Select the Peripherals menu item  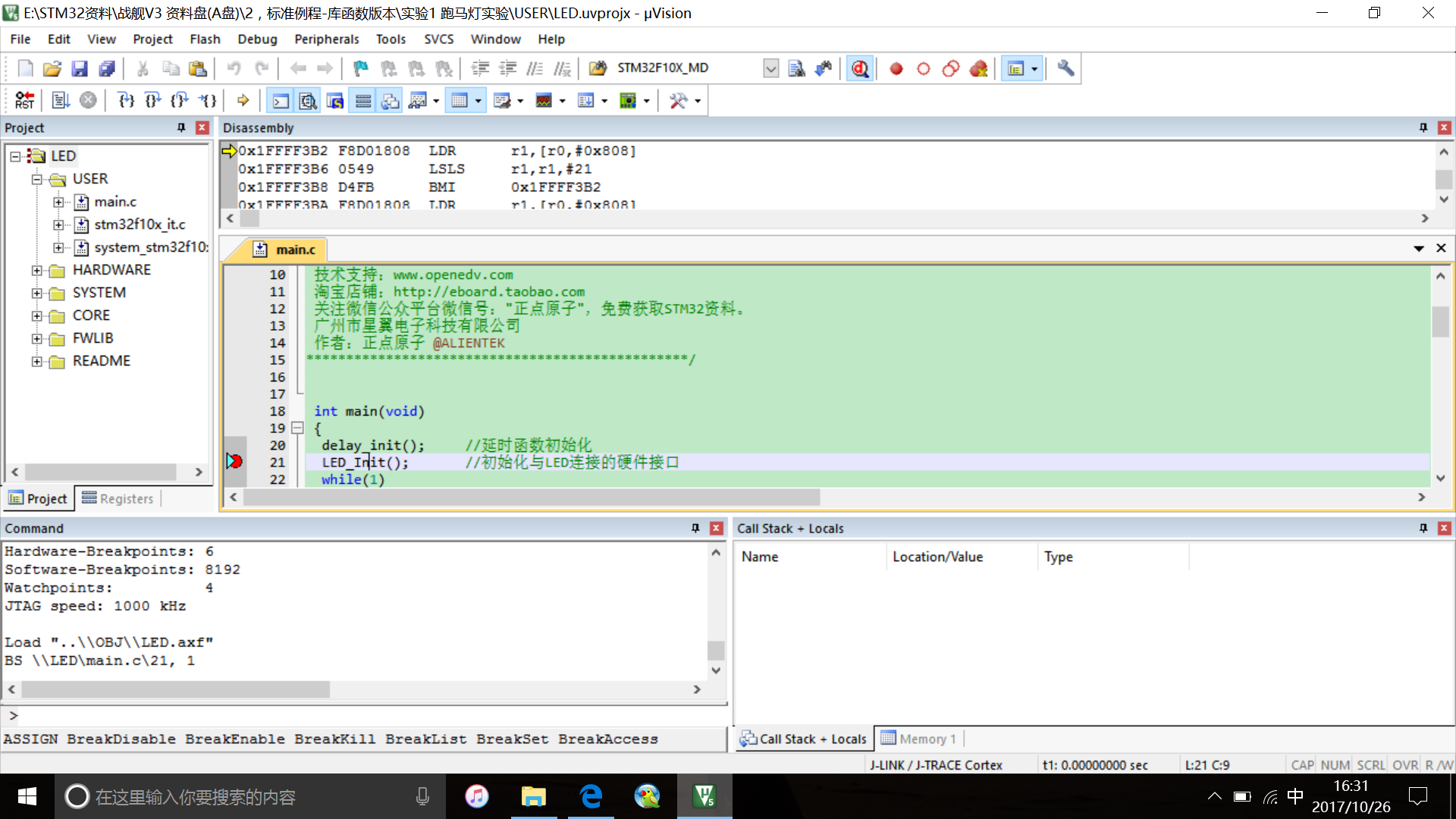point(325,39)
